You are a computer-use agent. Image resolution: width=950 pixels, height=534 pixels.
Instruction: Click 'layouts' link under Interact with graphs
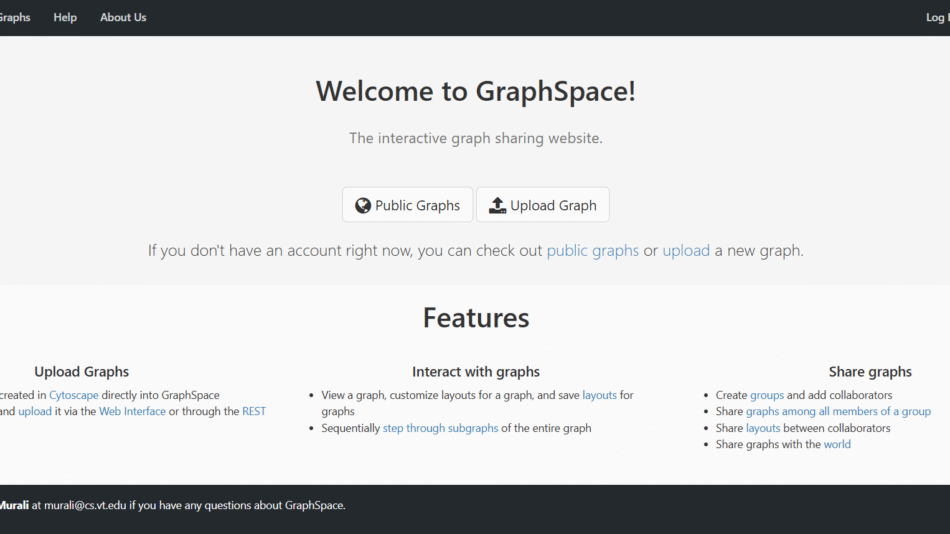(x=599, y=395)
